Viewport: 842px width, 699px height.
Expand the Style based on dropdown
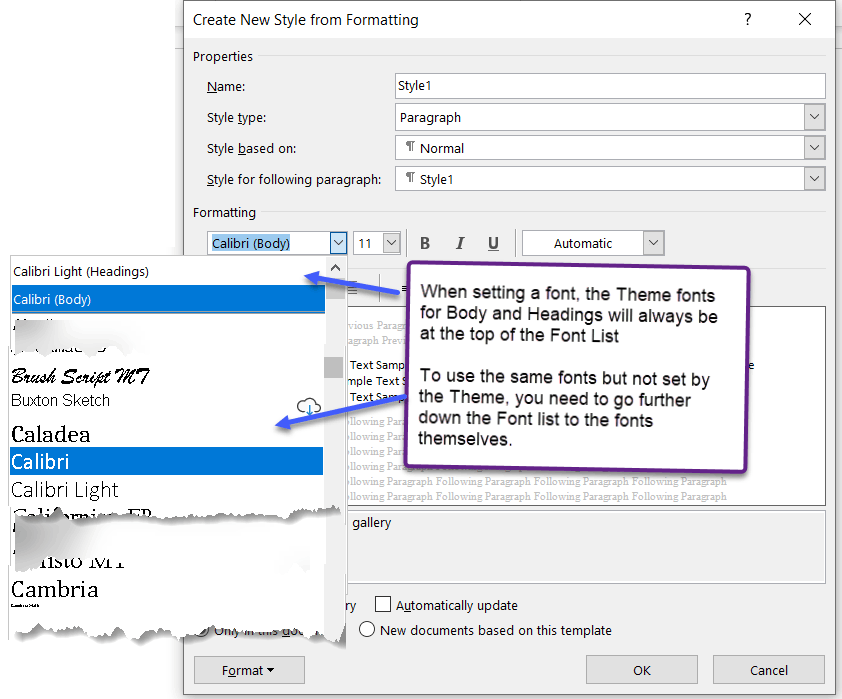pyautogui.click(x=814, y=148)
